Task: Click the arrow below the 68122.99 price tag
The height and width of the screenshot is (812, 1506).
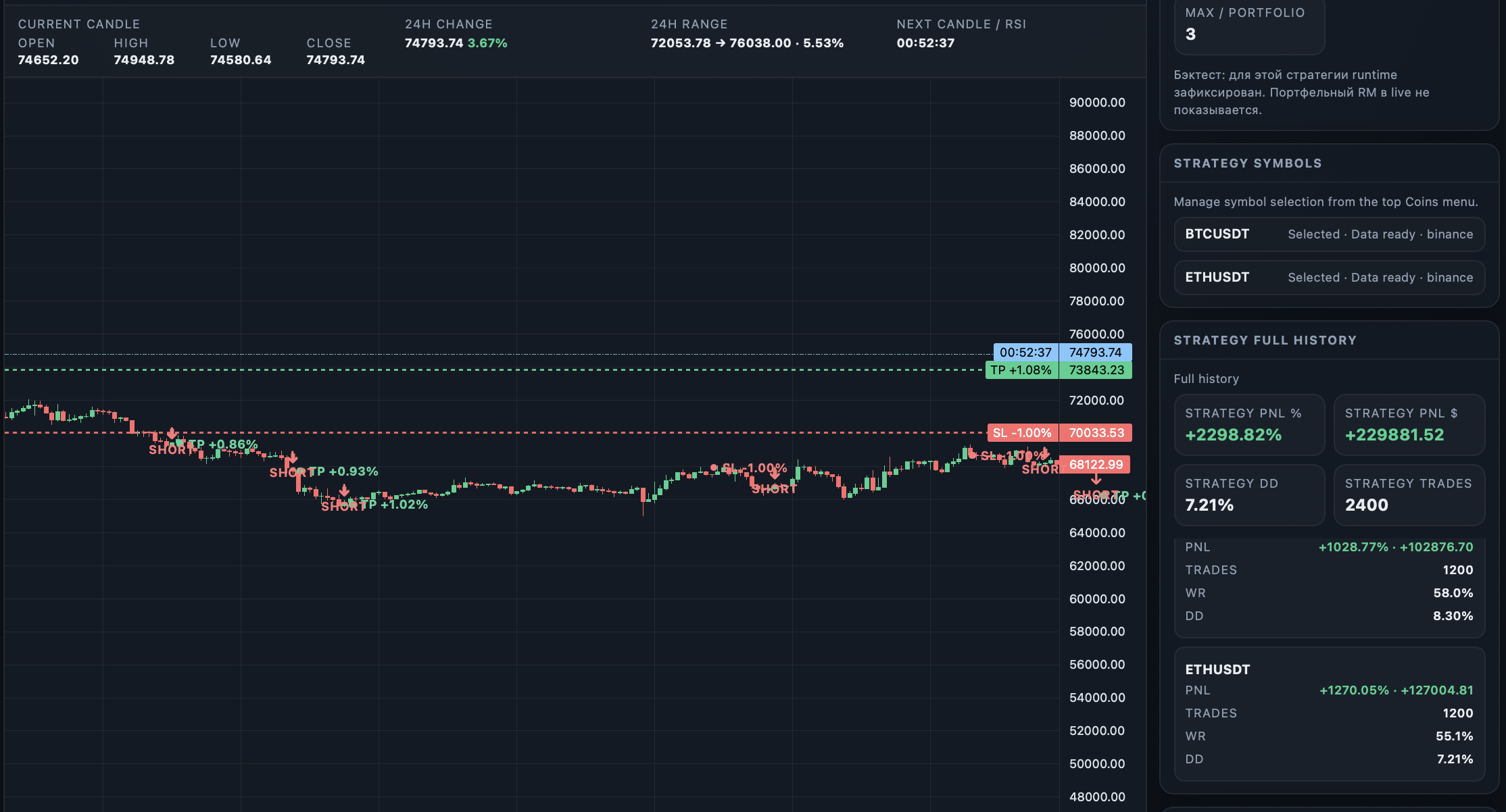Action: click(x=1096, y=480)
